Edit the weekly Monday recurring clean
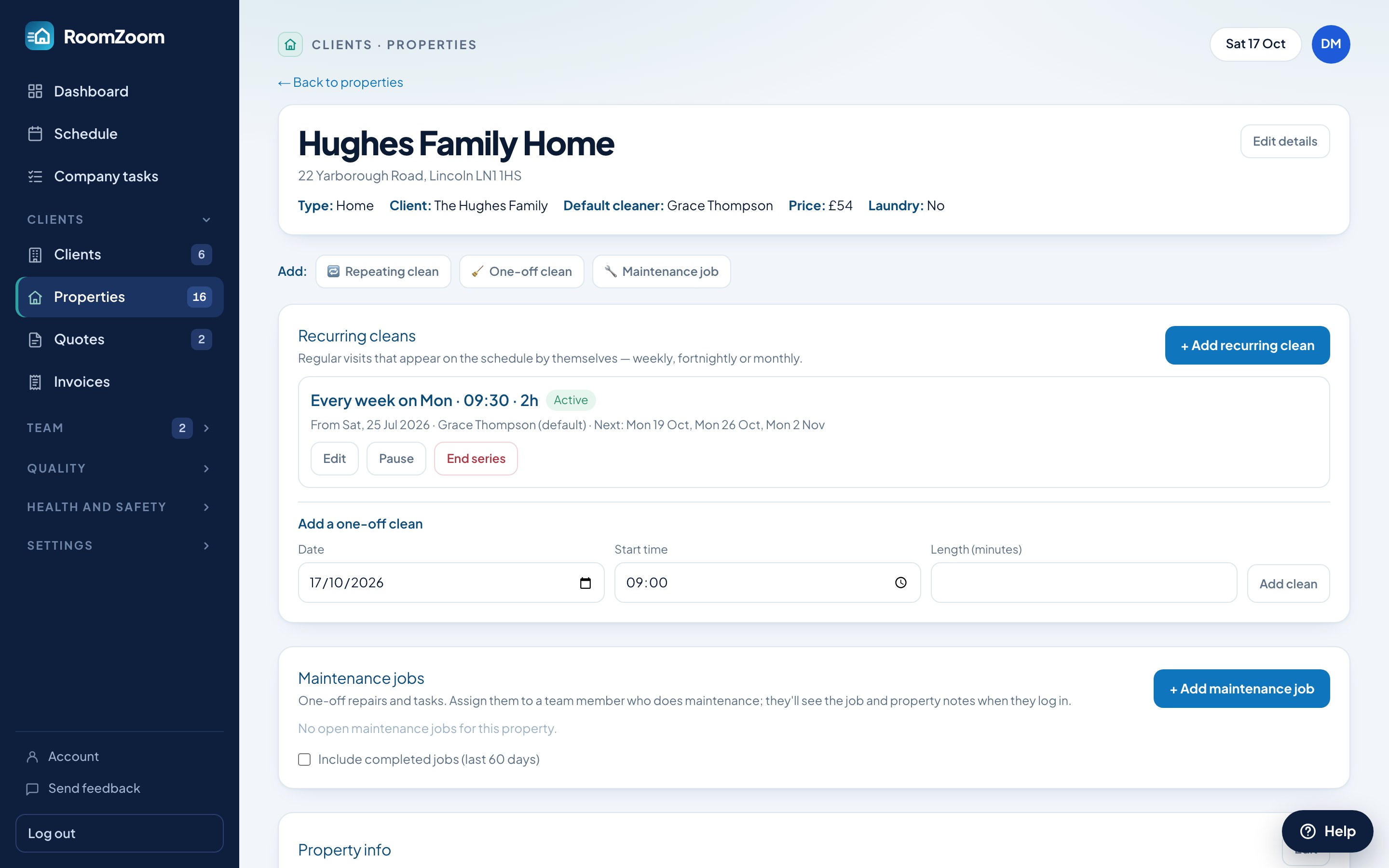 click(x=334, y=459)
